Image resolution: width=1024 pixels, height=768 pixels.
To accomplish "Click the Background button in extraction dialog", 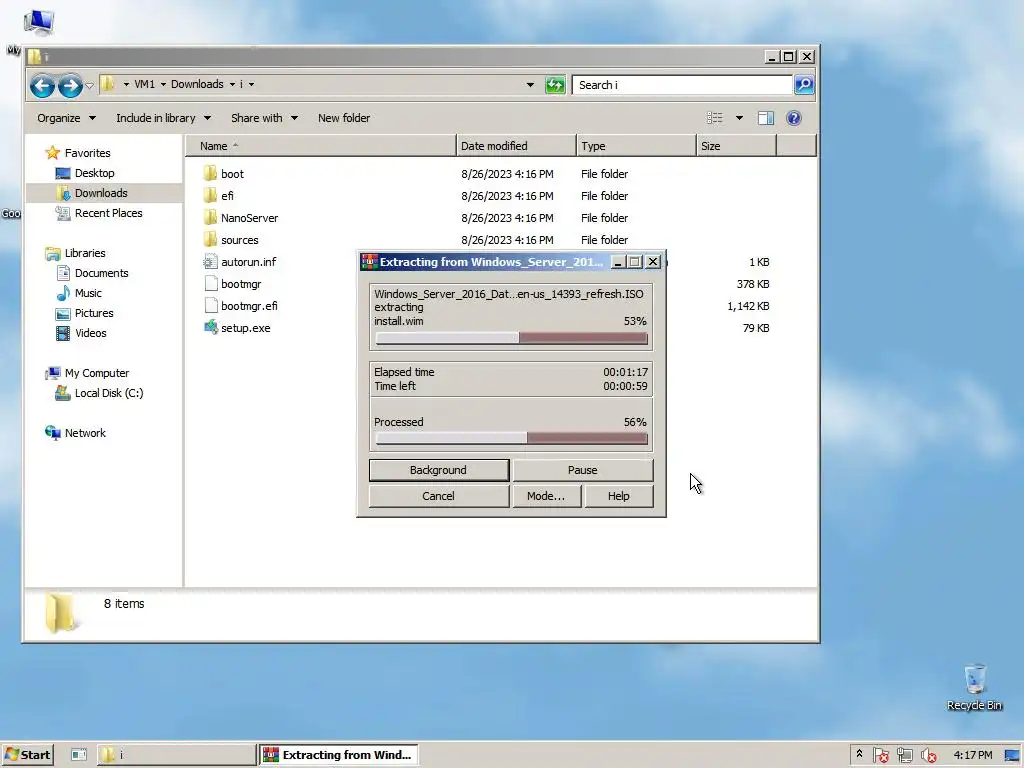I will coord(439,470).
